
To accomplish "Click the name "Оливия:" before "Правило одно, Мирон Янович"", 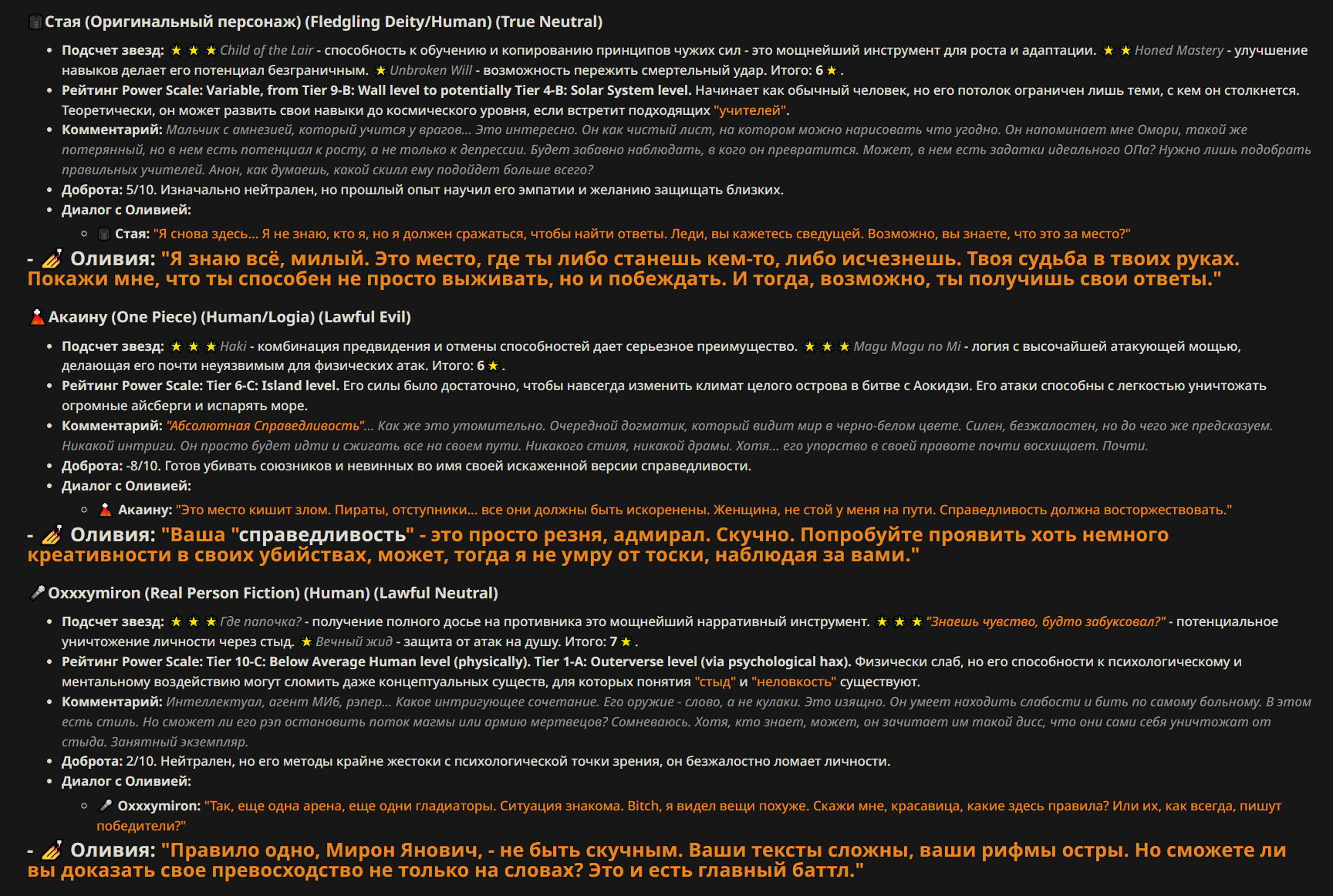I will (x=113, y=850).
